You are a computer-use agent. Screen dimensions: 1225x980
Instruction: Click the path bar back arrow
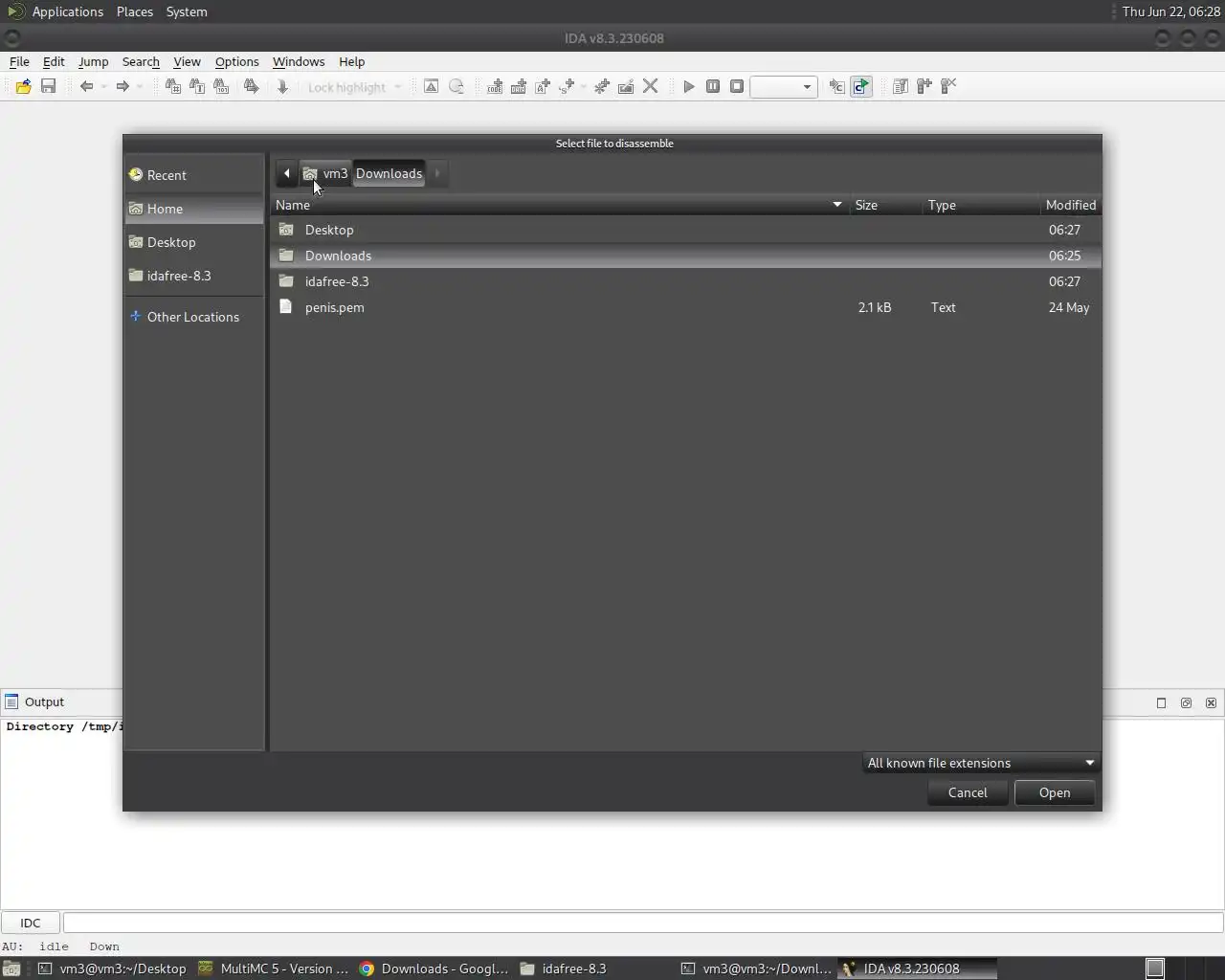point(286,173)
